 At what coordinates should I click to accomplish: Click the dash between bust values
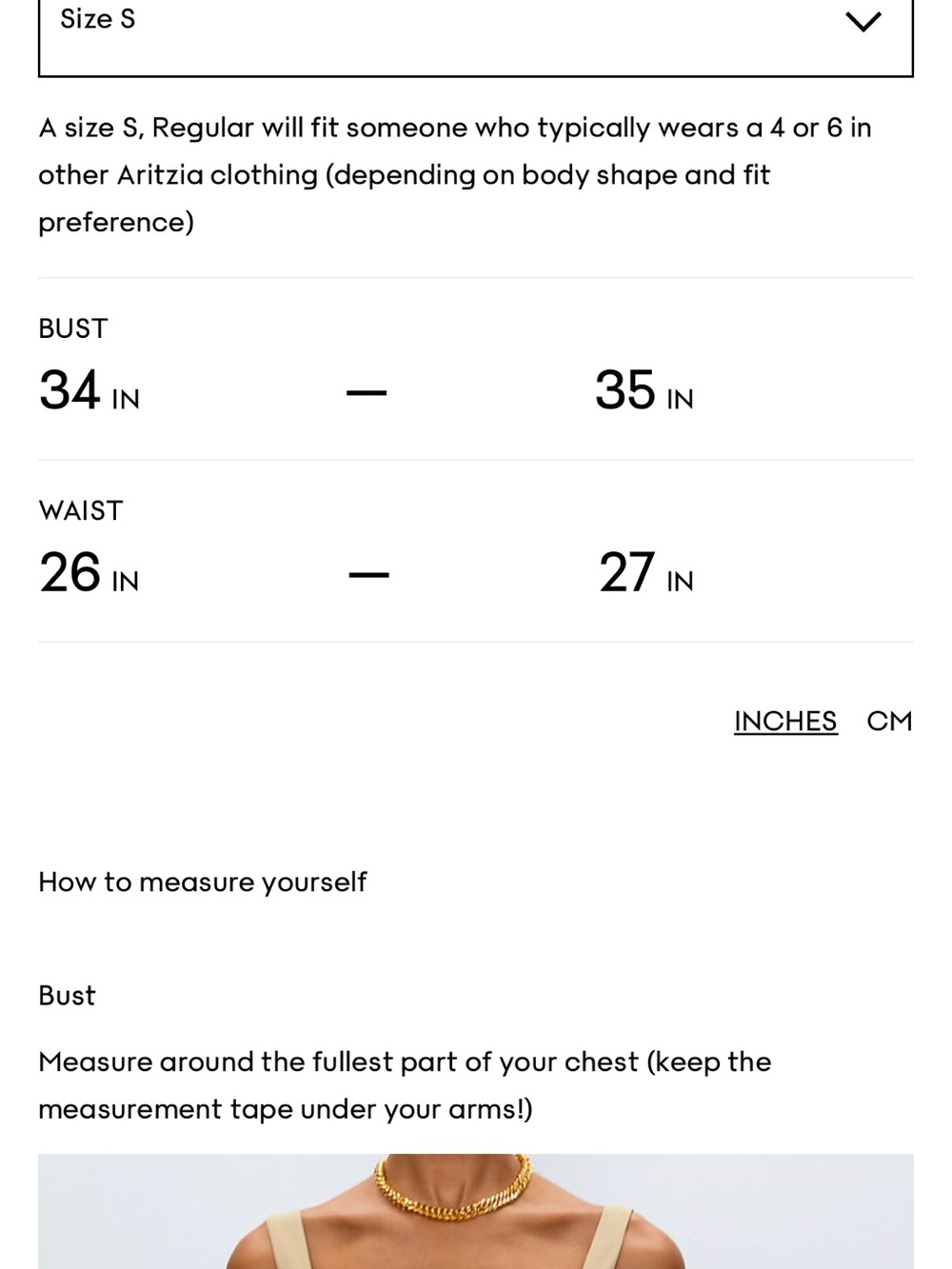click(x=367, y=392)
